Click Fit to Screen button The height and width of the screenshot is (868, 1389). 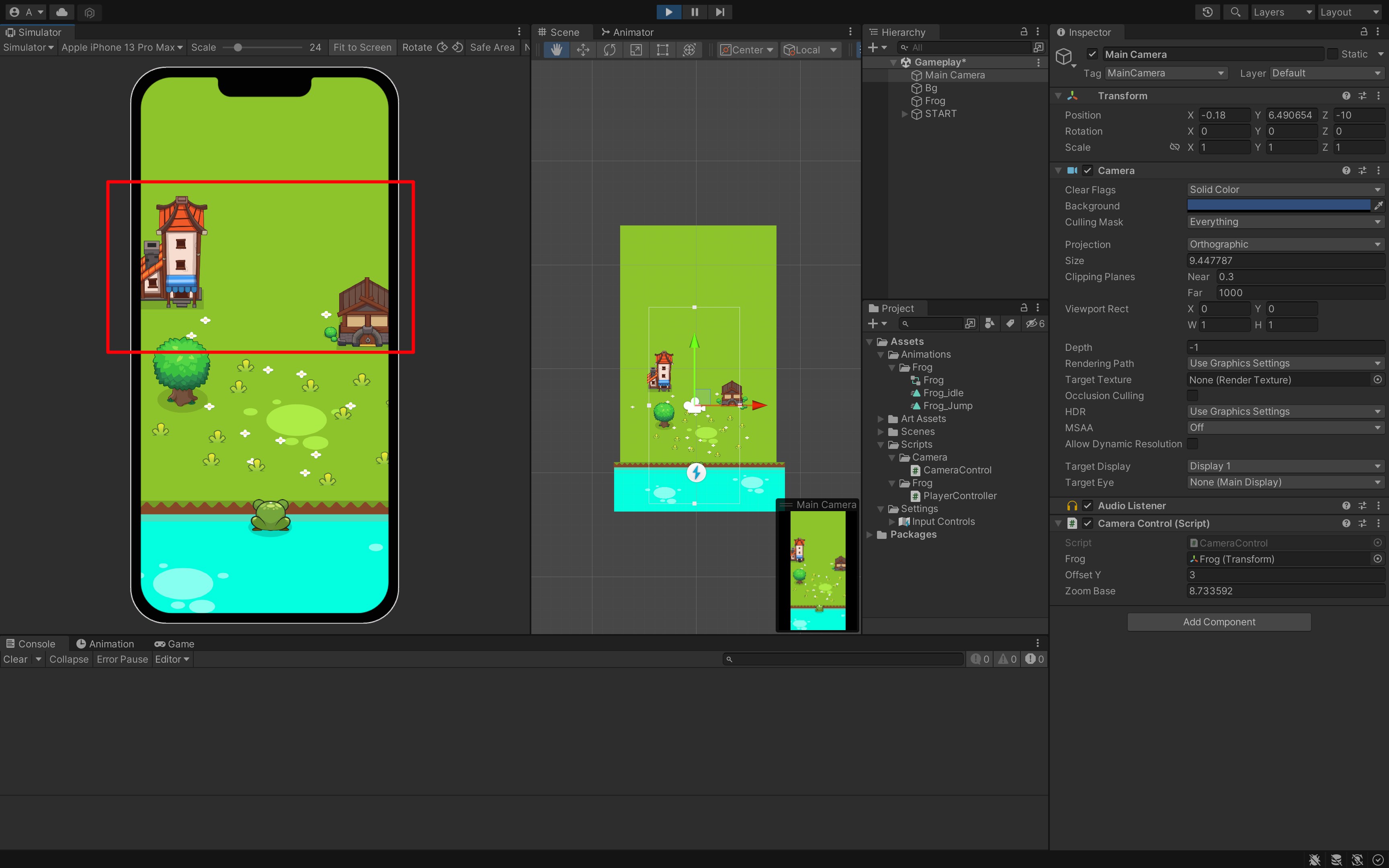[x=362, y=47]
